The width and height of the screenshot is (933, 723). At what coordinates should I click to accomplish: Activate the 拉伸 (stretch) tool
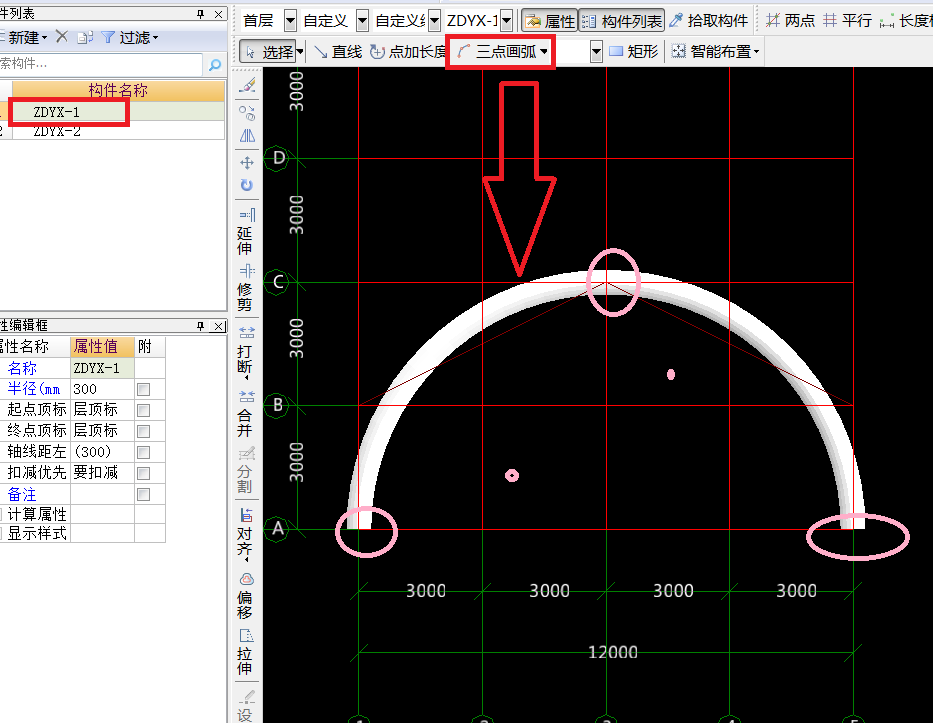tap(245, 652)
